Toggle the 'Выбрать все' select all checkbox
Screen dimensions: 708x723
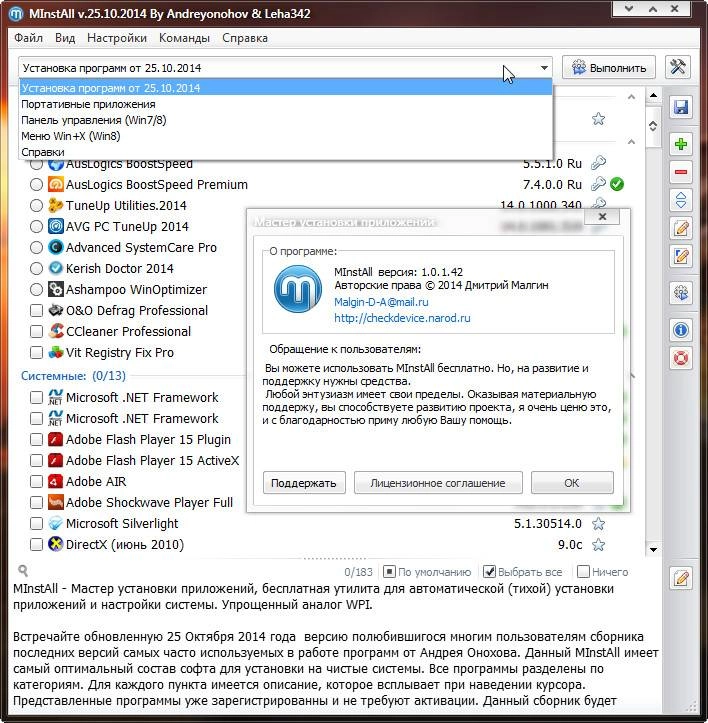489,572
